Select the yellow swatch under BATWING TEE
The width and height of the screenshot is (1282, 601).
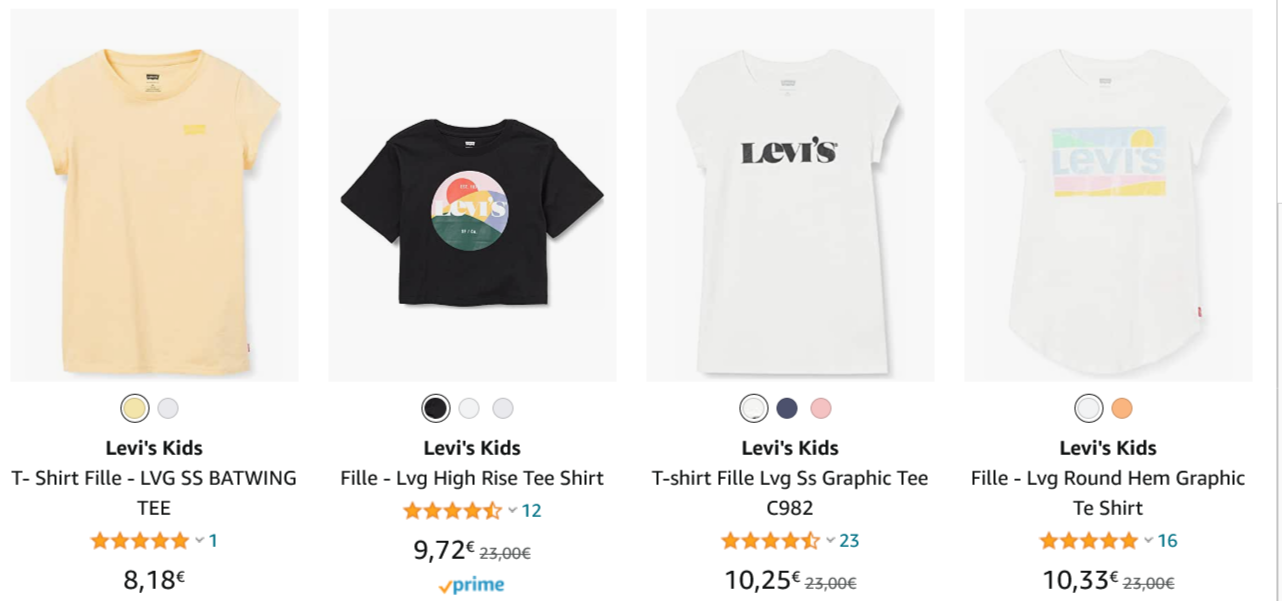[x=137, y=408]
